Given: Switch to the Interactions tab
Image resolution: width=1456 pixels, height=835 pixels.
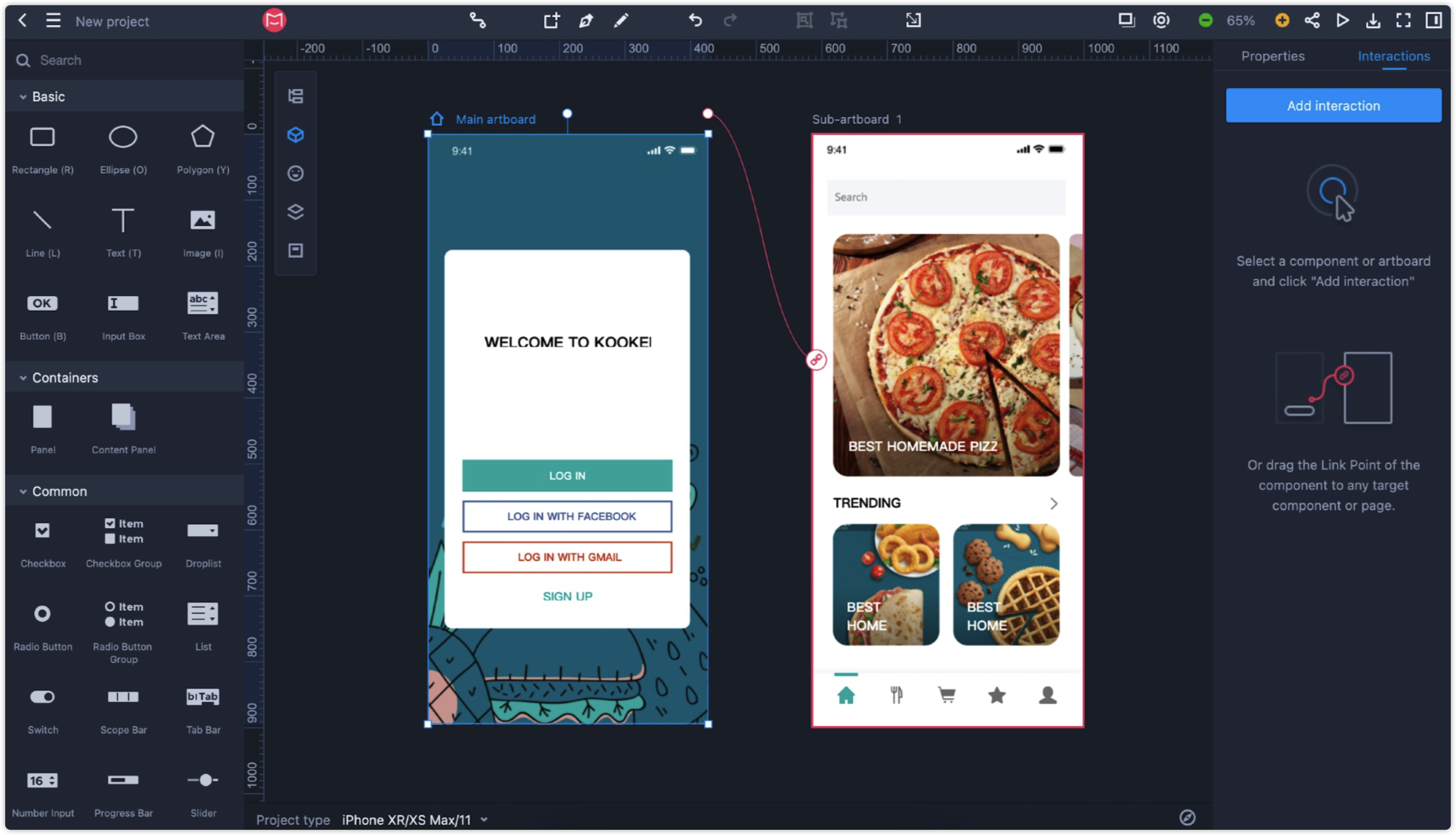Looking at the screenshot, I should click(1393, 56).
